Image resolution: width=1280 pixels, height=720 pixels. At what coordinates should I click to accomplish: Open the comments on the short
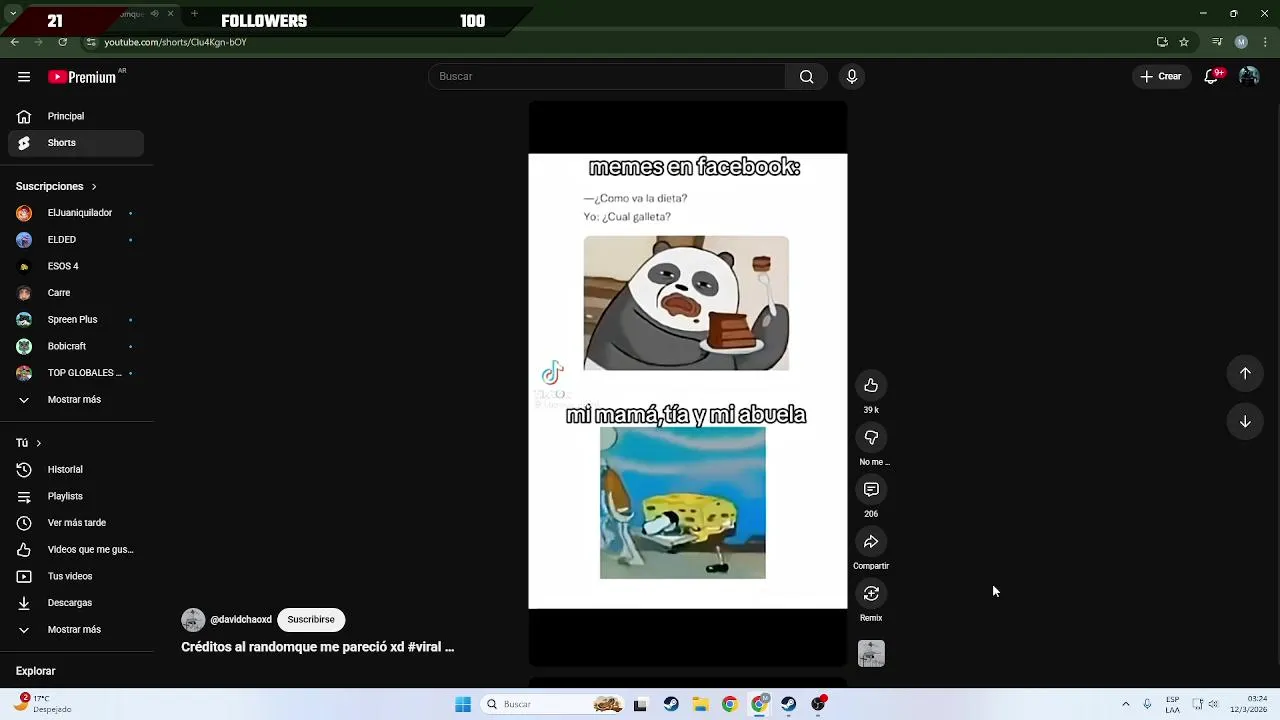(871, 490)
